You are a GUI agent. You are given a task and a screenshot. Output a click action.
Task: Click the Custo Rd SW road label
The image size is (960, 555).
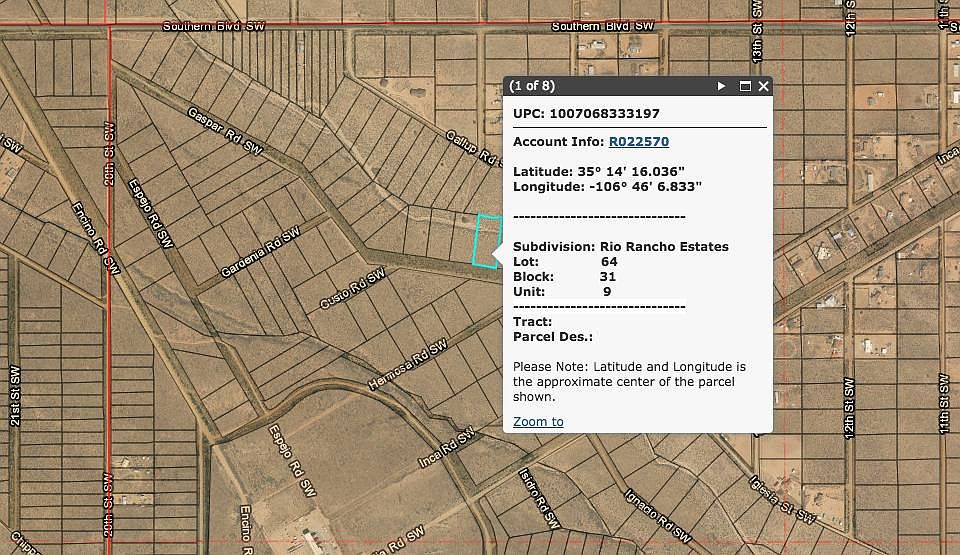[352, 288]
